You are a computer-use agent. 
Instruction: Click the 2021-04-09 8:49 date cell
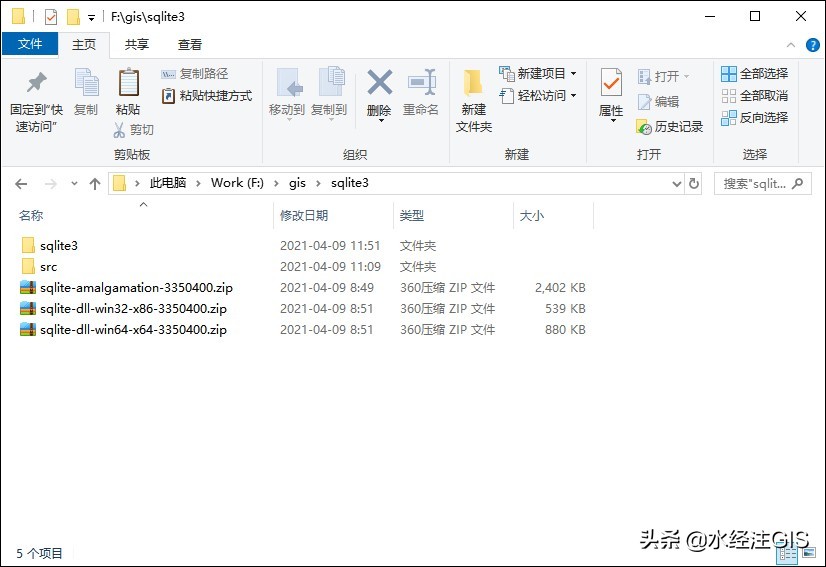327,288
